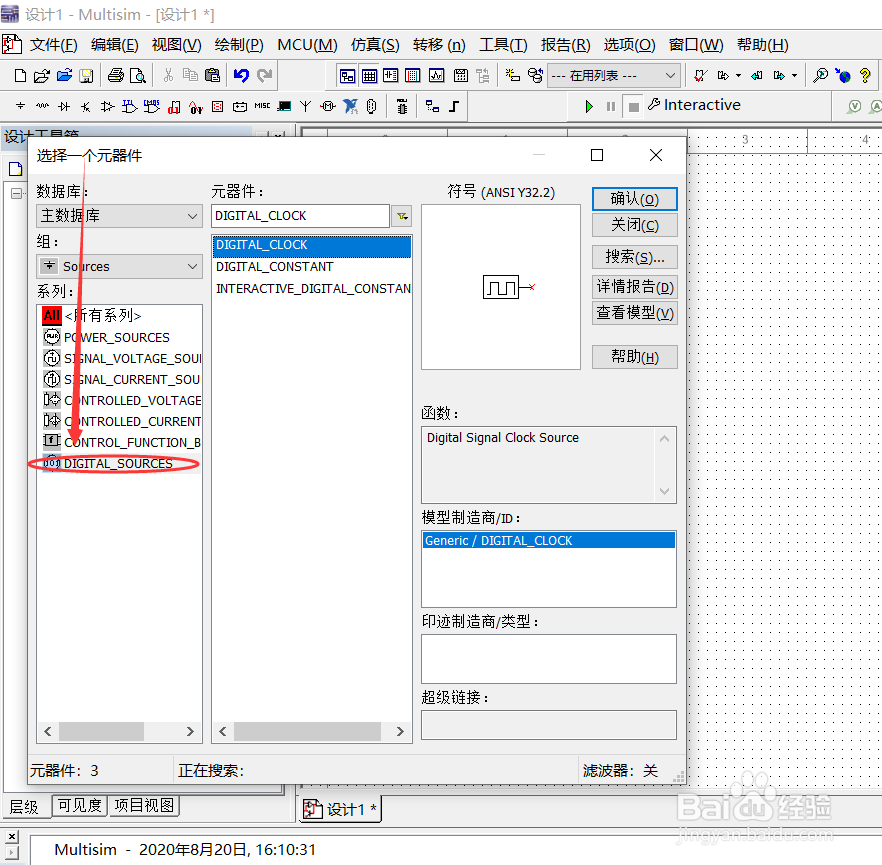Open the 文件(F) menu
This screenshot has height=865, width=882.
click(x=53, y=45)
